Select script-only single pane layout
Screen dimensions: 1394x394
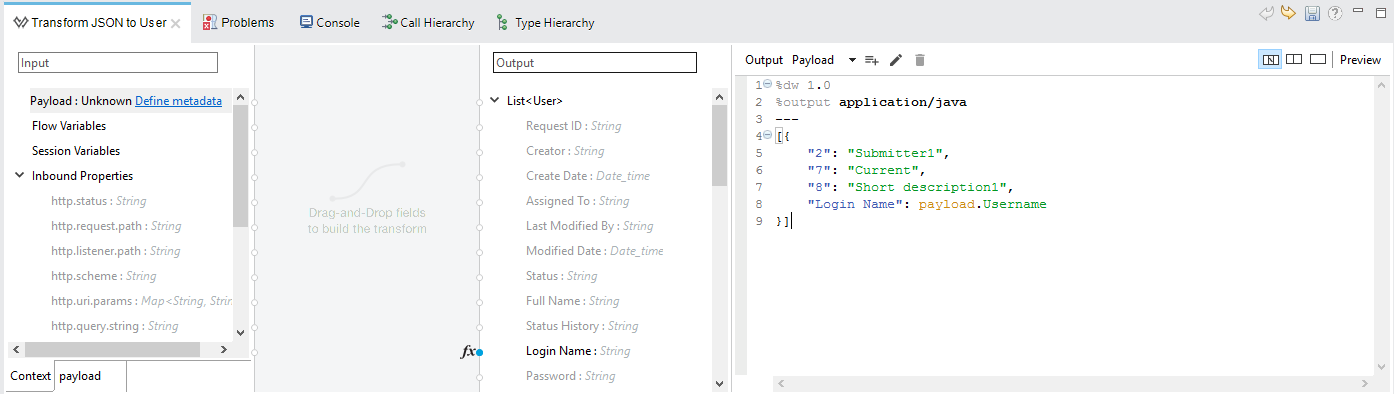pyautogui.click(x=1318, y=60)
